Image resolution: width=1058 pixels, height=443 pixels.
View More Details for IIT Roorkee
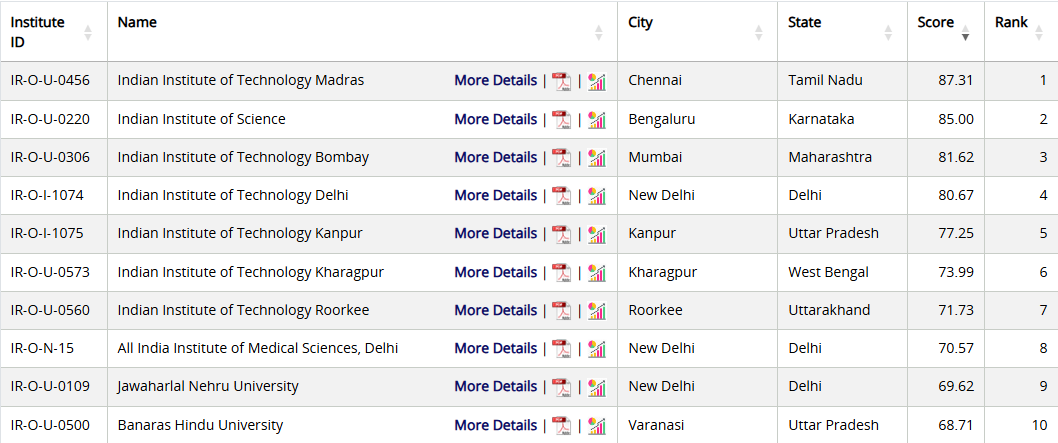click(x=495, y=310)
